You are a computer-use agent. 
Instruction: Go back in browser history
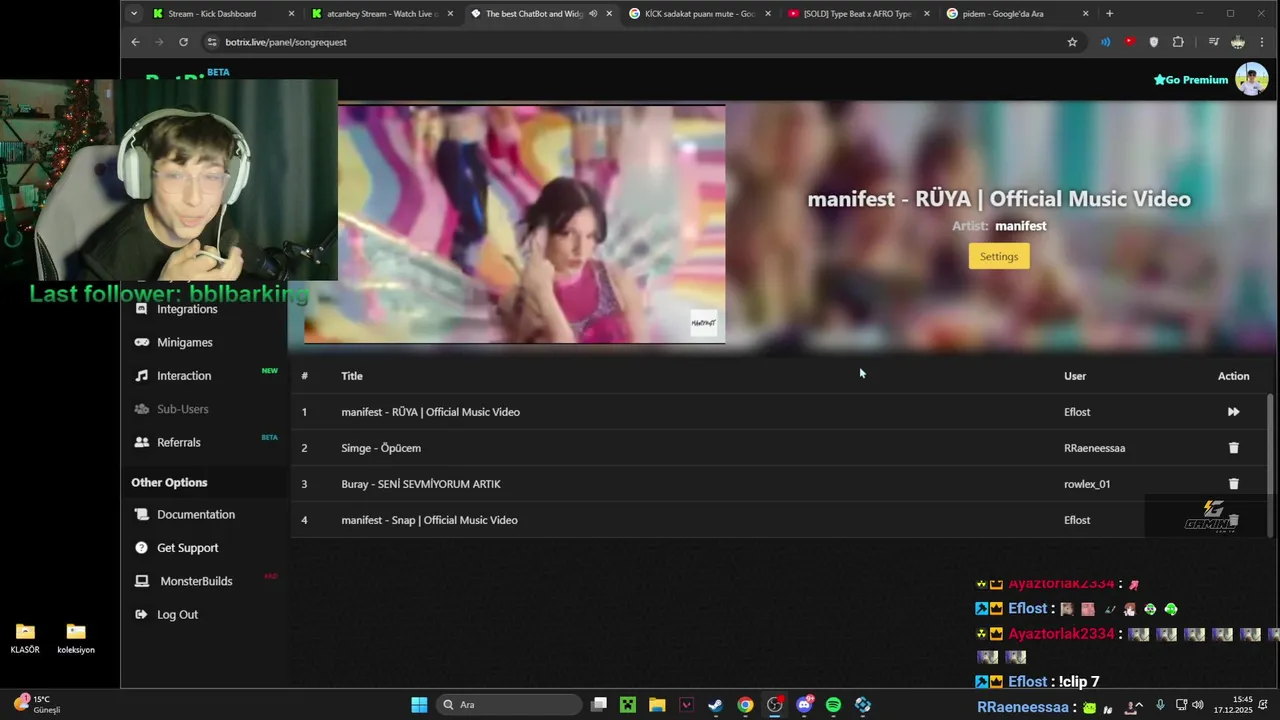pos(135,42)
